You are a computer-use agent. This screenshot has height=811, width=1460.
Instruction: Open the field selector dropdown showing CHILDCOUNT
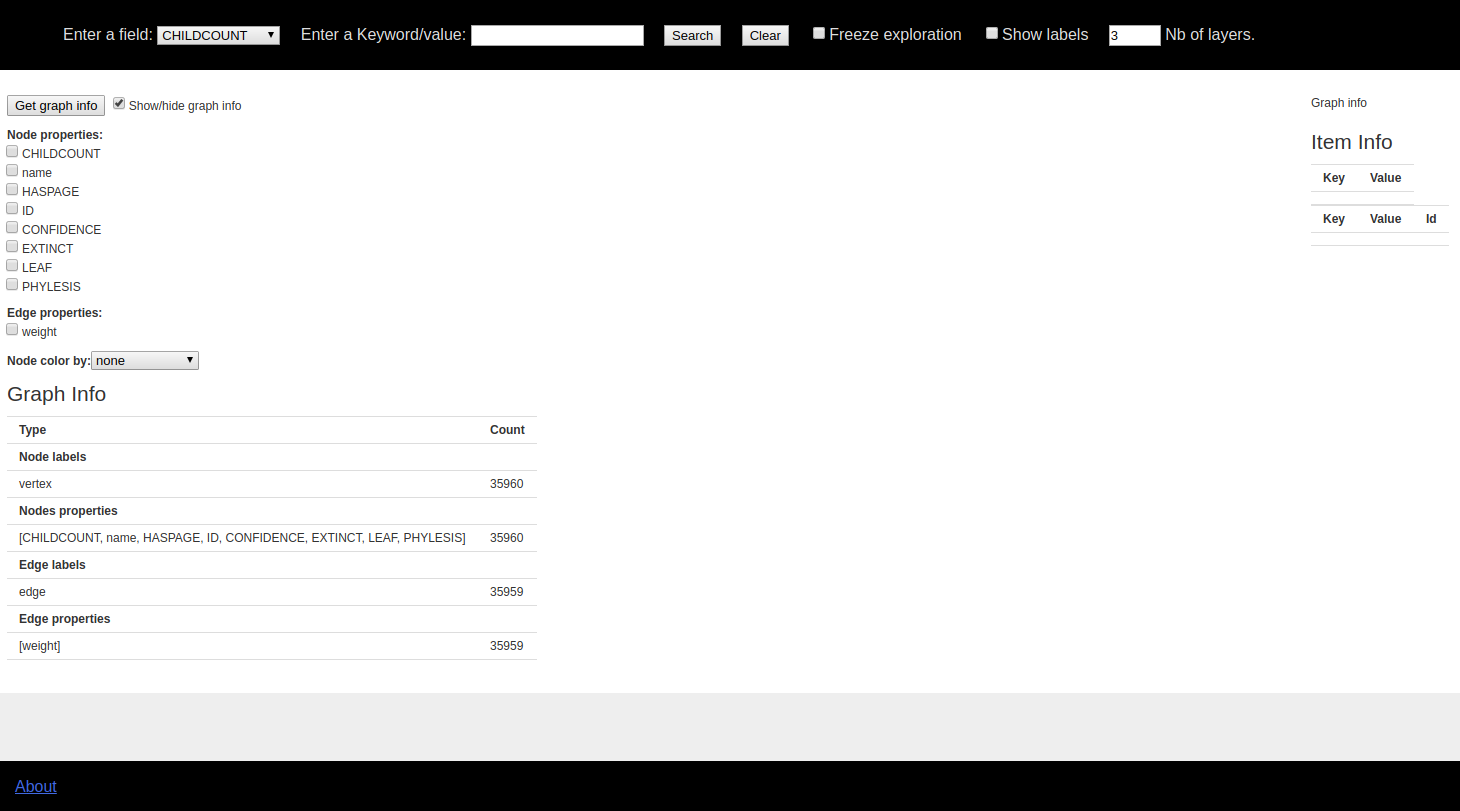tap(218, 35)
